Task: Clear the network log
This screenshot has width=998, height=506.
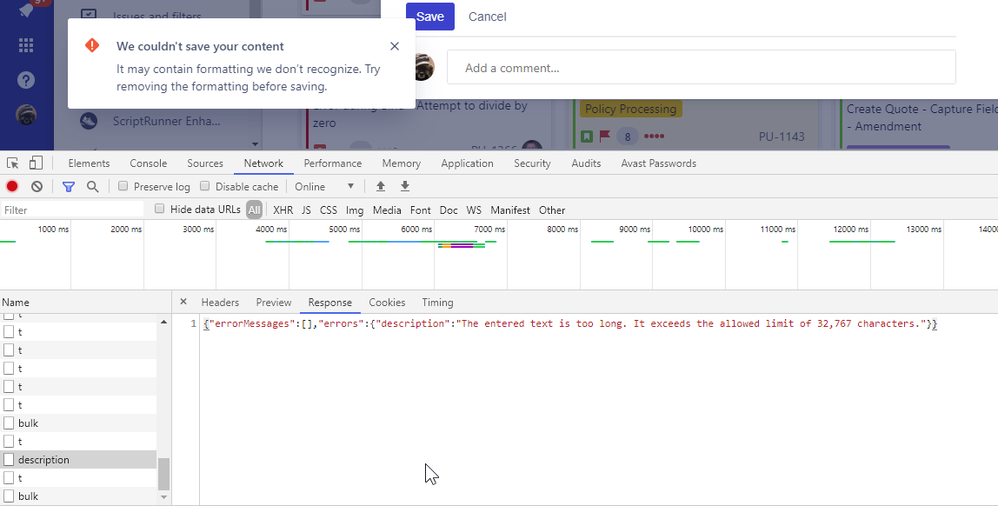Action: [x=37, y=186]
